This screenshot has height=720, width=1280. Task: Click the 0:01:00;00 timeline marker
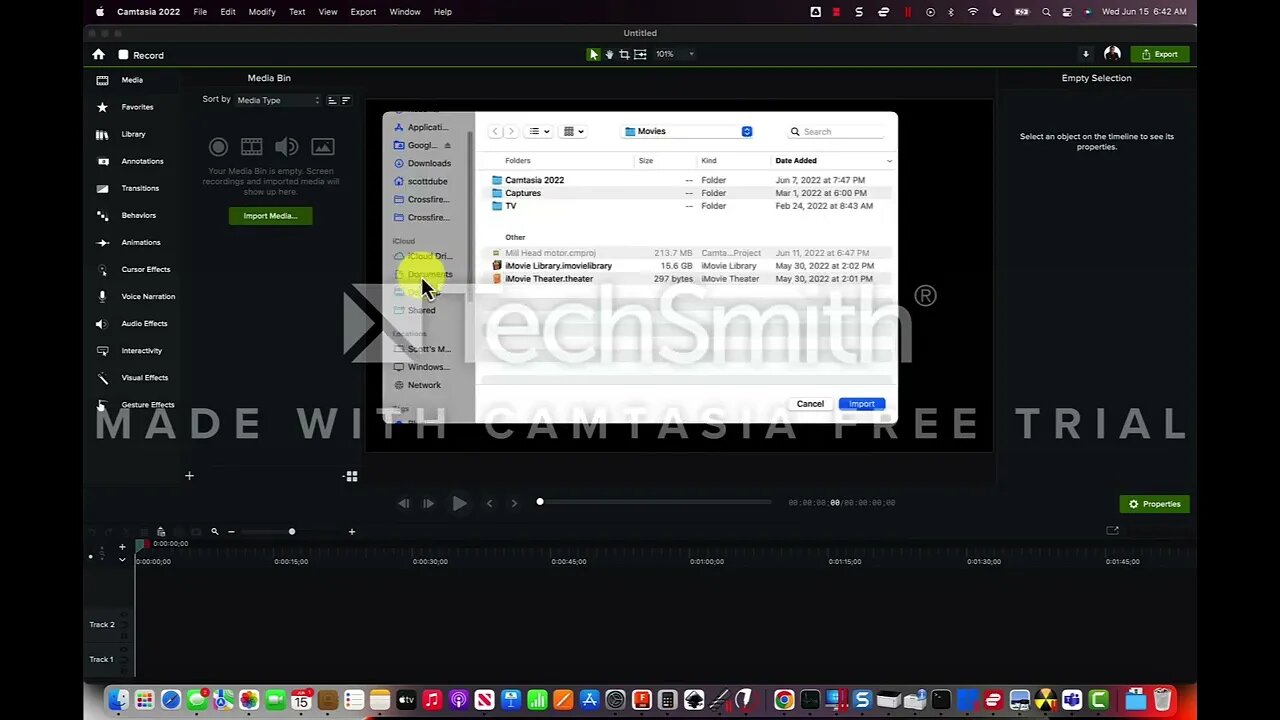[x=707, y=562]
